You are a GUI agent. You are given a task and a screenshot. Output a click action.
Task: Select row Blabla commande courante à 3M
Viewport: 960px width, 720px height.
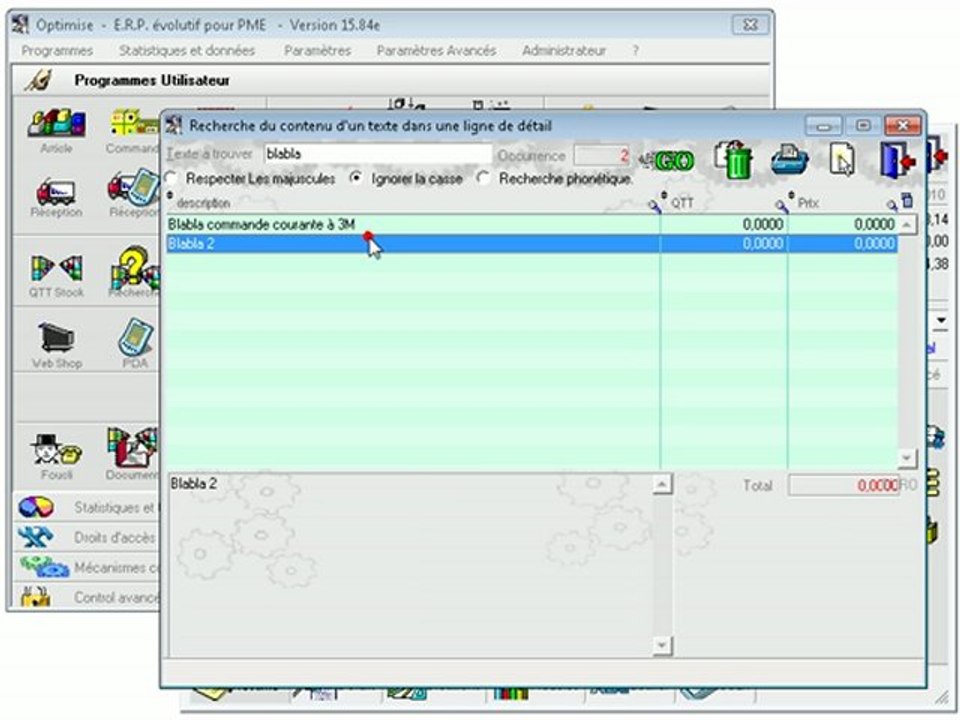533,225
